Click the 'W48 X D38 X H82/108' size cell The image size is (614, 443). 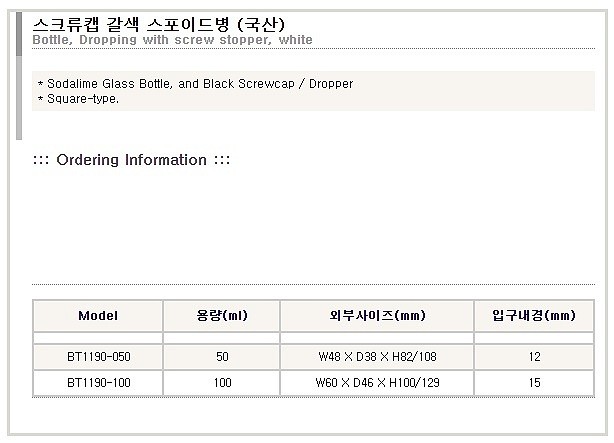(x=377, y=356)
